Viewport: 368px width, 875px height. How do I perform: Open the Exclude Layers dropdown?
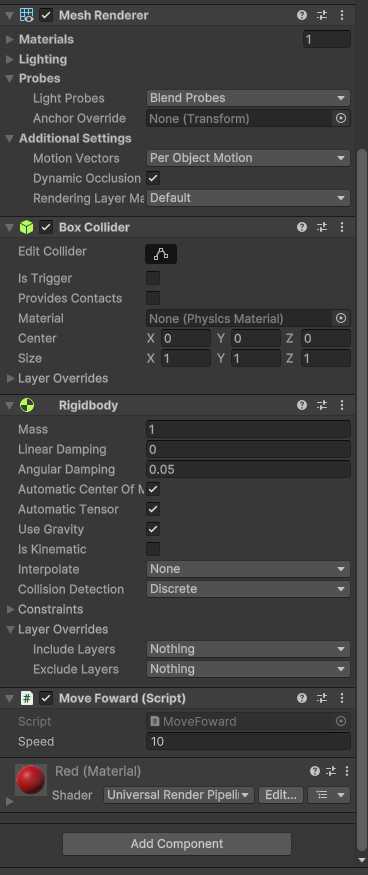pos(248,669)
